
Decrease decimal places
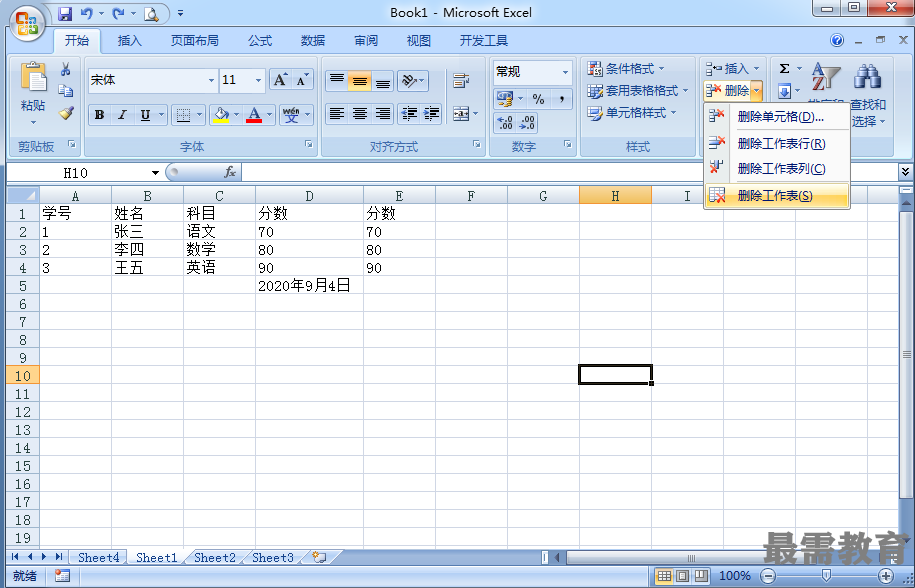[x=527, y=122]
